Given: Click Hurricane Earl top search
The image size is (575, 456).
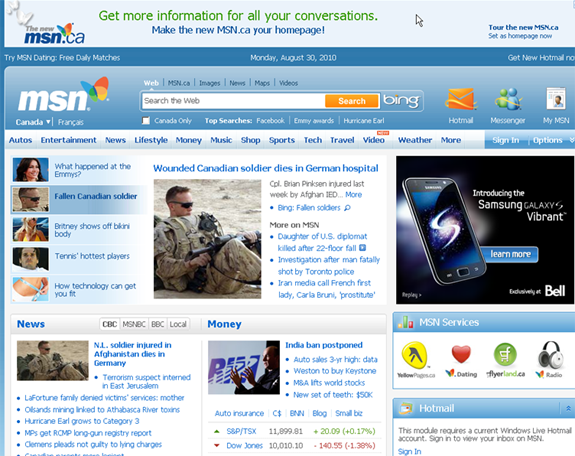Looking at the screenshot, I should pyautogui.click(x=364, y=121).
